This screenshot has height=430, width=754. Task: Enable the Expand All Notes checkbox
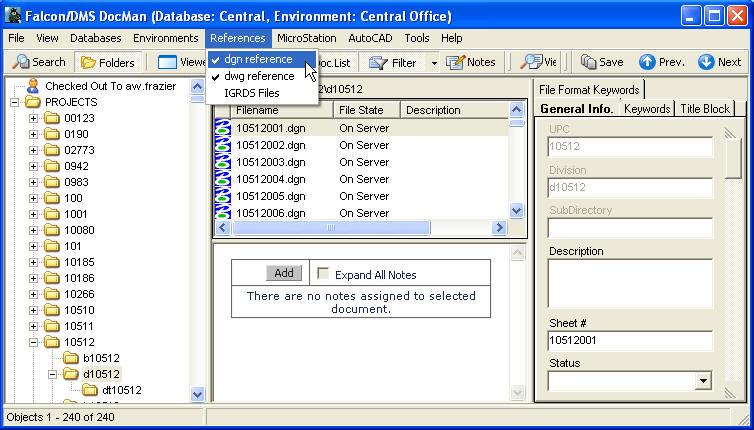(x=323, y=274)
